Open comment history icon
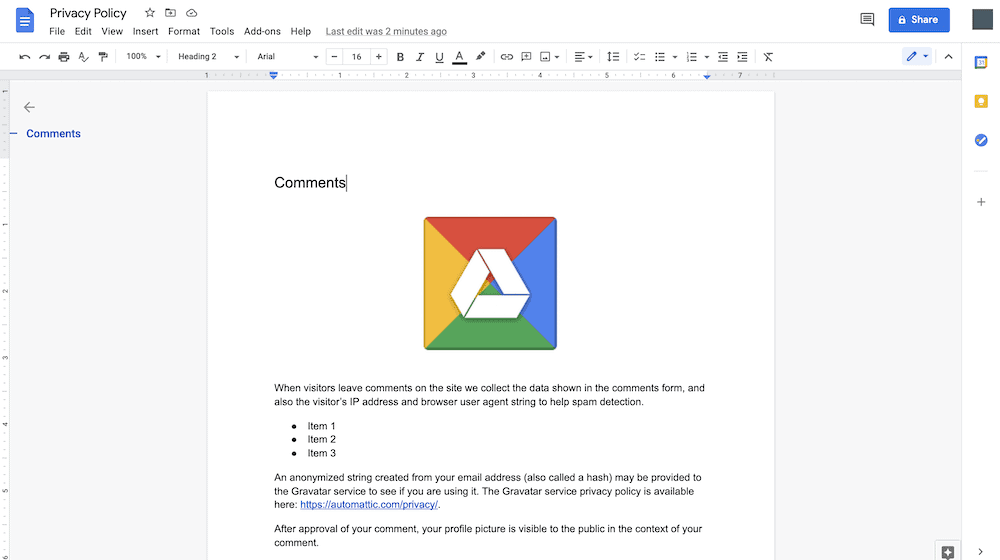1000x560 pixels. (x=867, y=19)
